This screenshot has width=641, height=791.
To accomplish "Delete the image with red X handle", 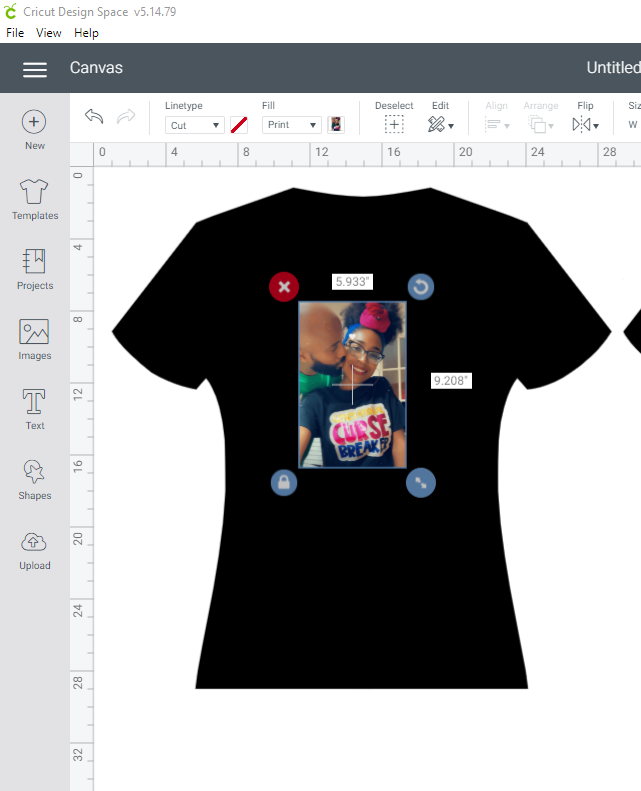I will (284, 287).
